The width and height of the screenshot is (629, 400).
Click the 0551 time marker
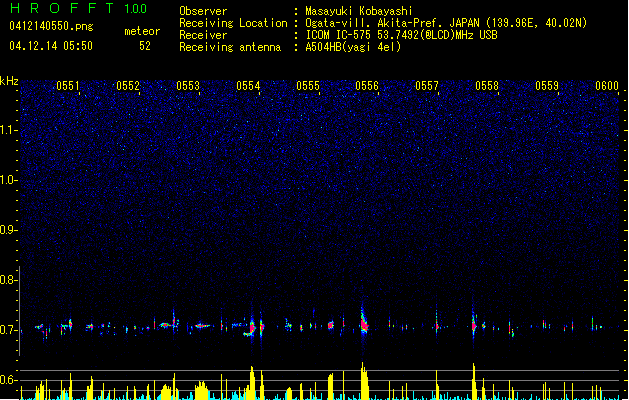pyautogui.click(x=68, y=86)
